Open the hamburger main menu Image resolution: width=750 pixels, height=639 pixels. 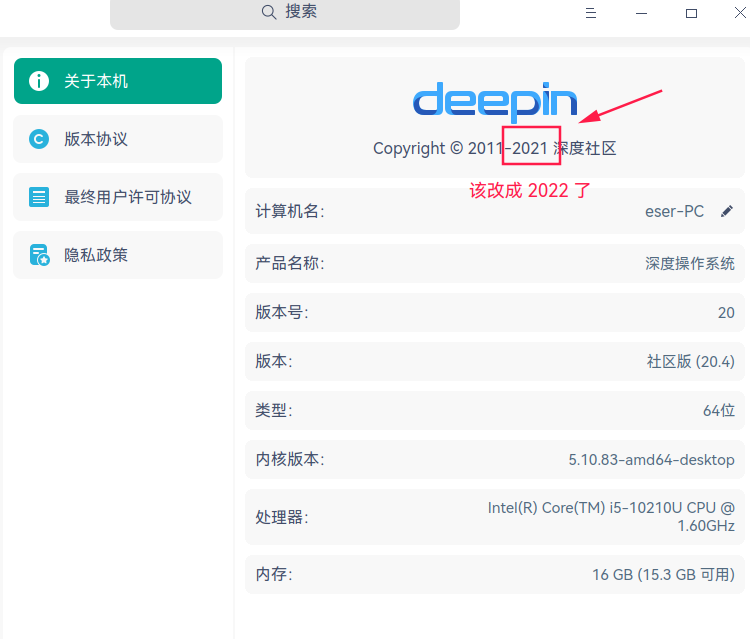point(591,13)
